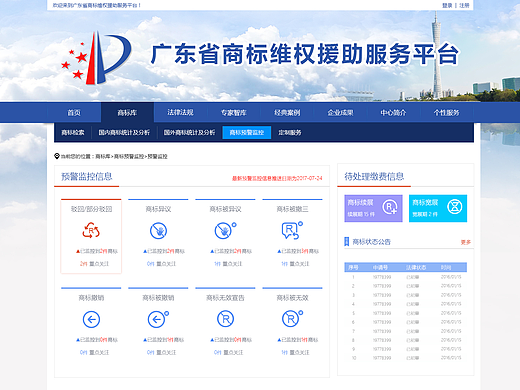Open the 首页 navigation tab
This screenshot has width=520, height=390.
74,113
